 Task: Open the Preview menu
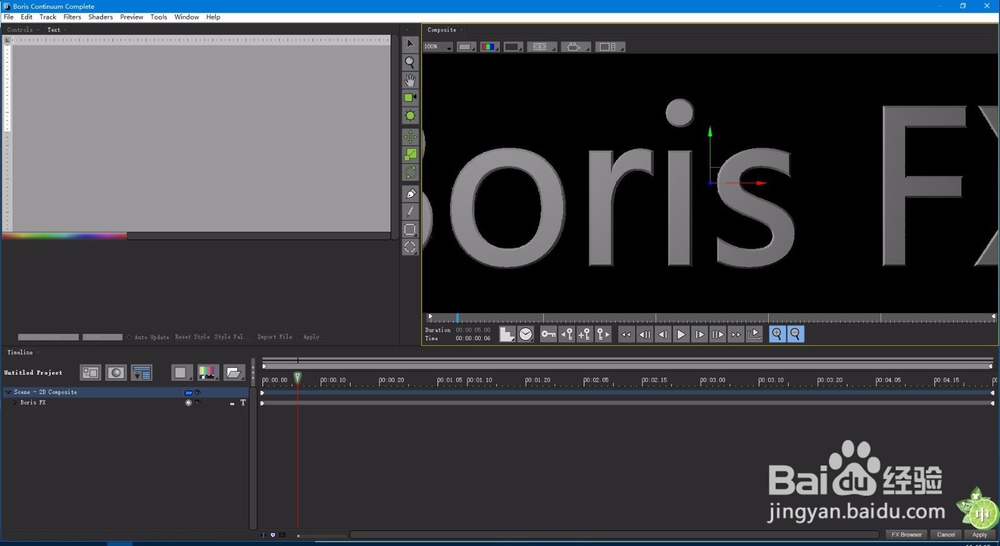tap(131, 17)
